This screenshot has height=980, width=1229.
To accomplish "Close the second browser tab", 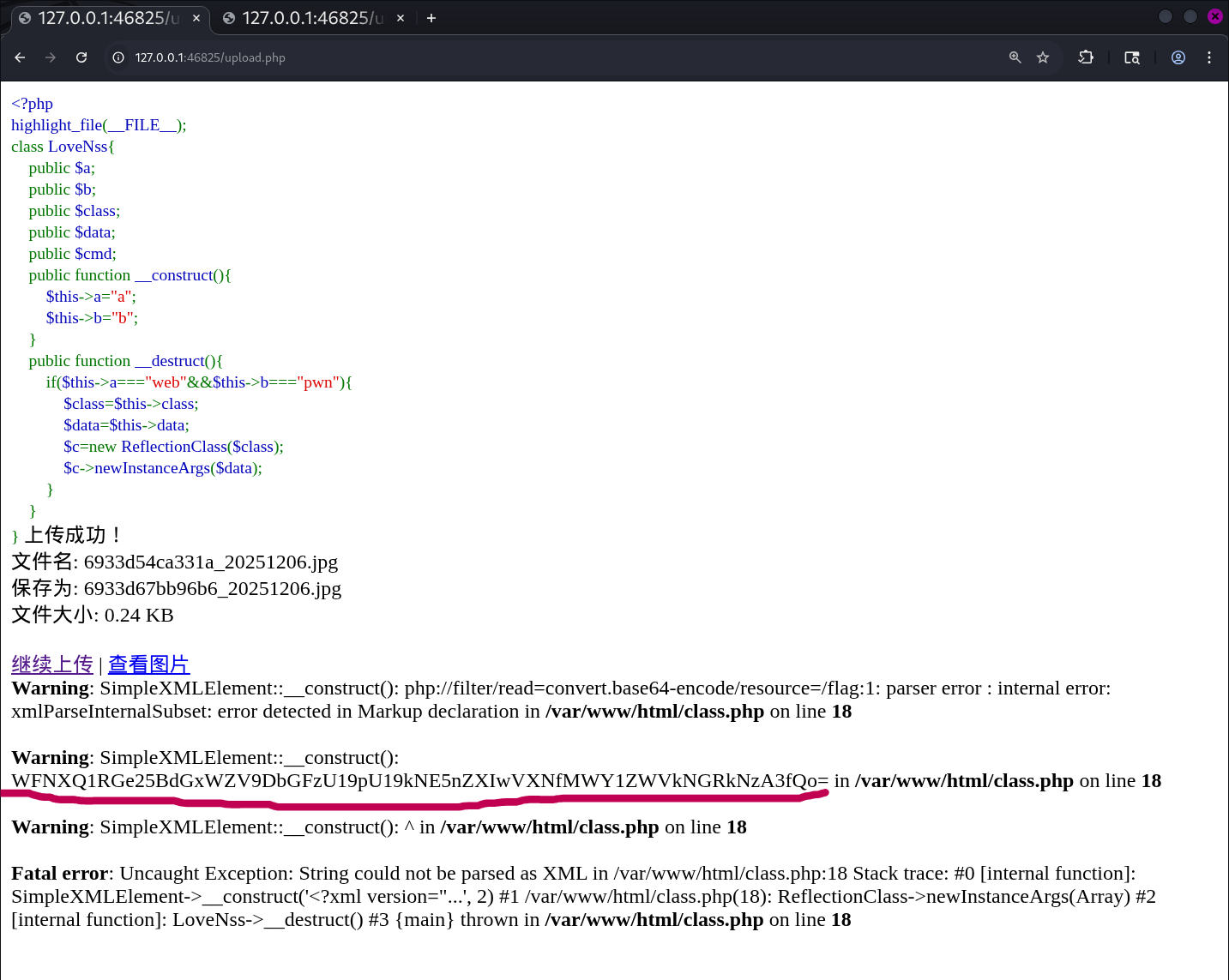I will pyautogui.click(x=400, y=17).
